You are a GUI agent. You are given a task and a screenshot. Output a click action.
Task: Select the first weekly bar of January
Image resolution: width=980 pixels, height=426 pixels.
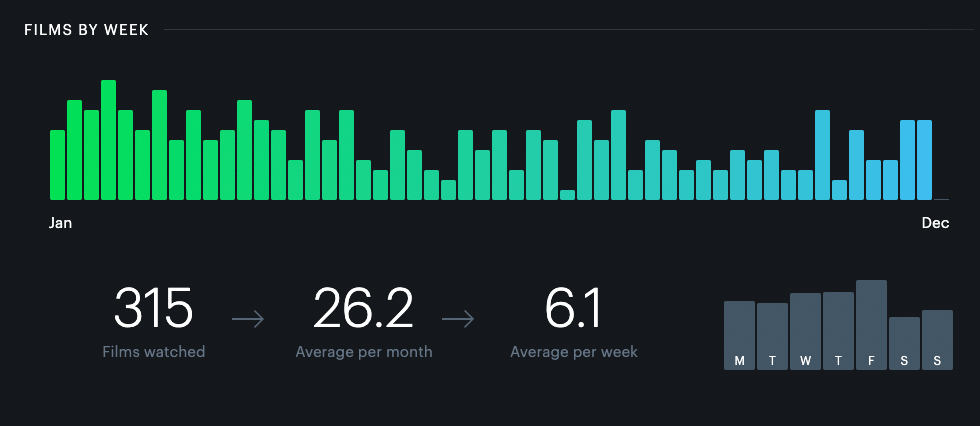point(57,165)
